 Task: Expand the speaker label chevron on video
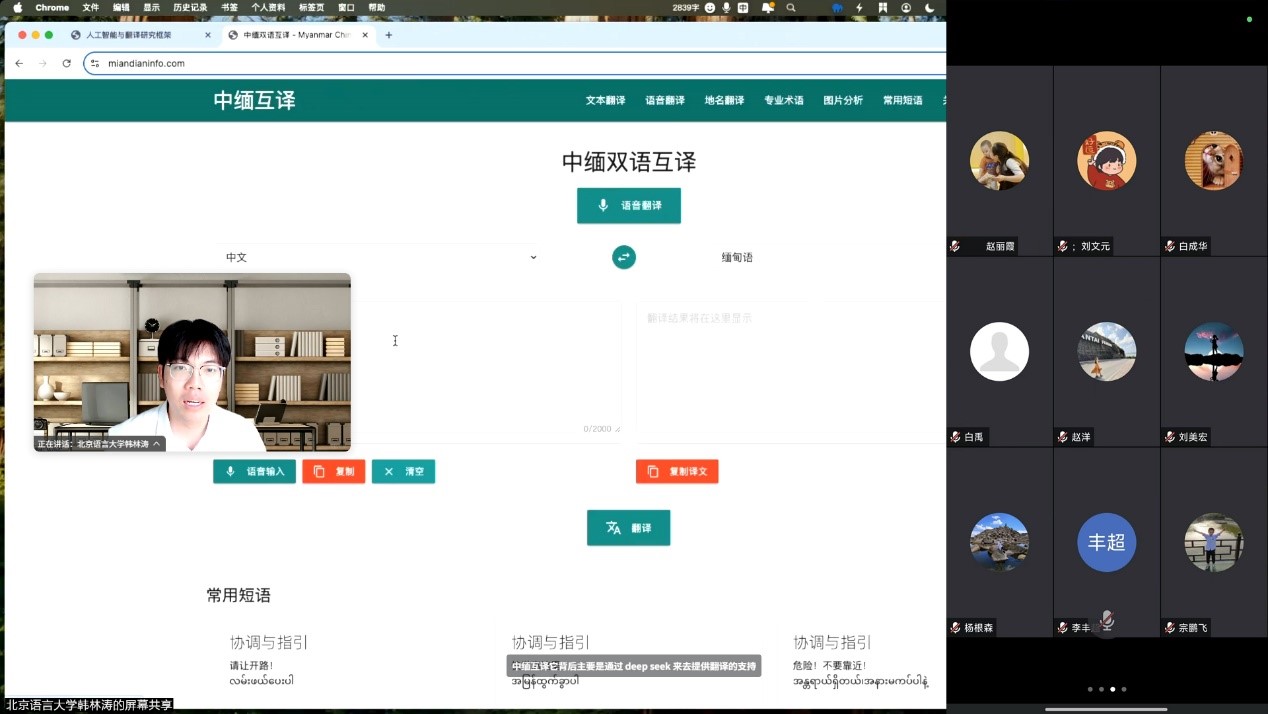coord(157,444)
